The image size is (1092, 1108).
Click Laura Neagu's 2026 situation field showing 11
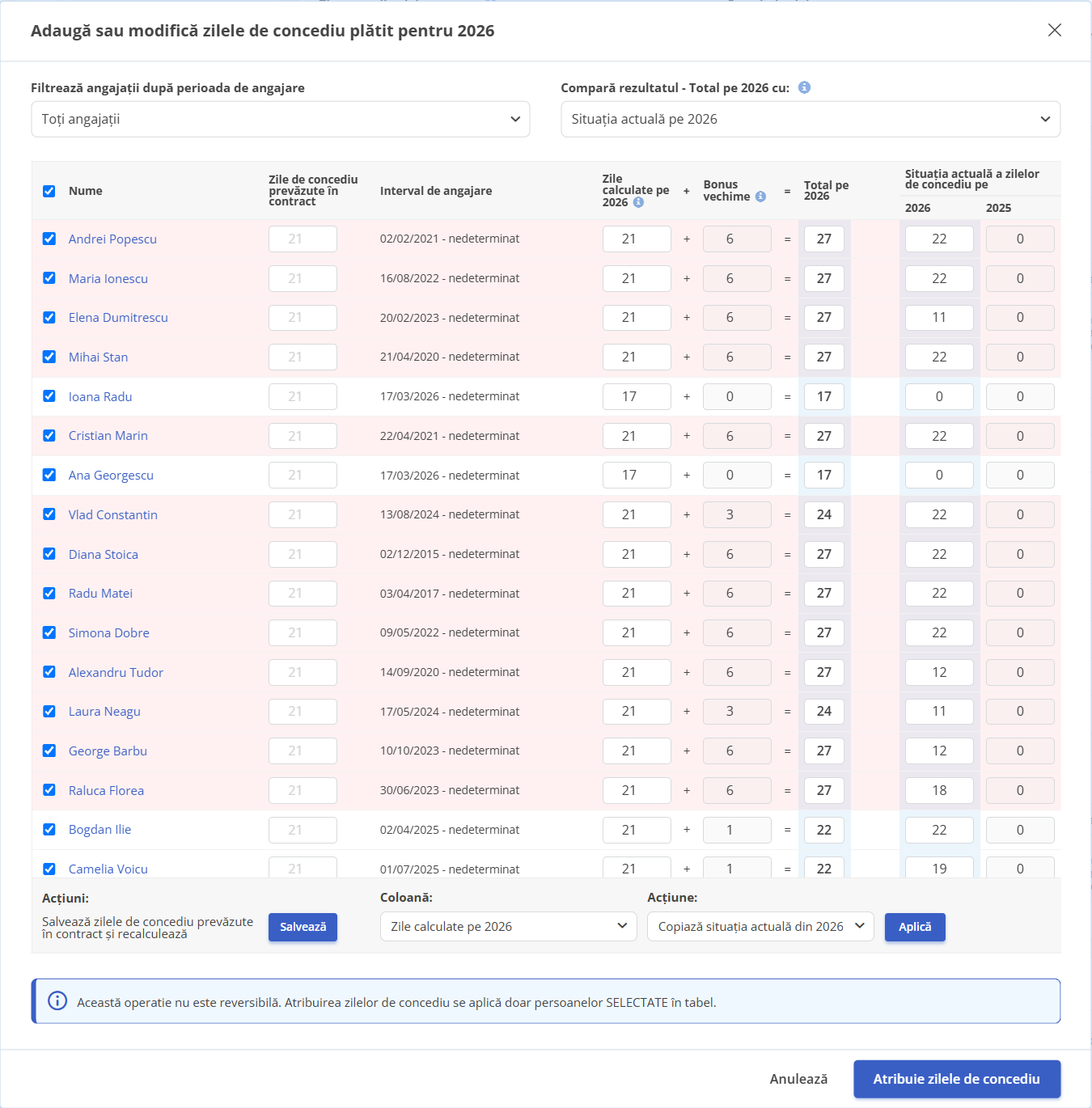click(939, 712)
